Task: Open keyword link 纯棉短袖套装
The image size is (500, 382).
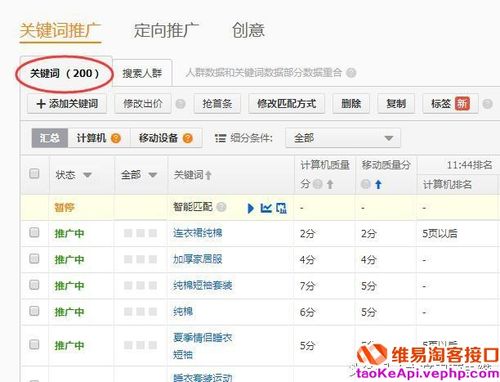Action: click(203, 286)
